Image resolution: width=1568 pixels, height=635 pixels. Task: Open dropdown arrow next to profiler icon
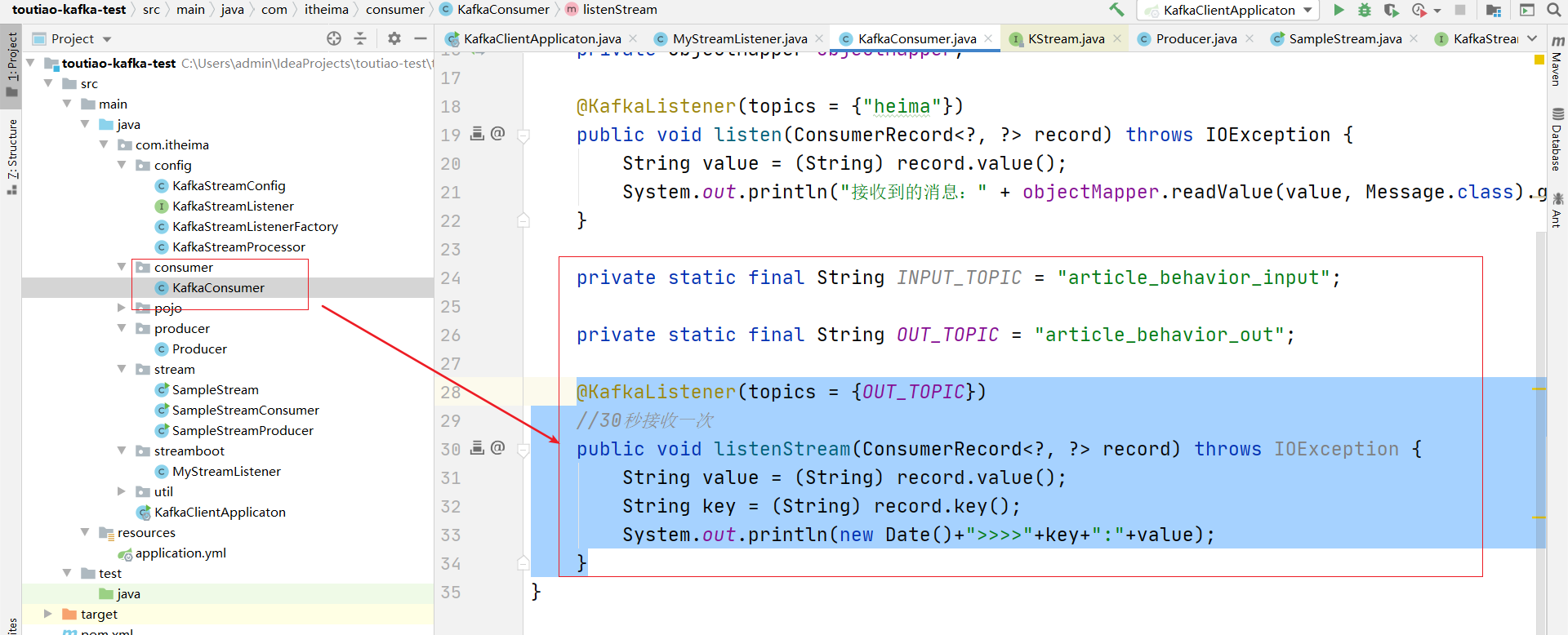point(1437,11)
